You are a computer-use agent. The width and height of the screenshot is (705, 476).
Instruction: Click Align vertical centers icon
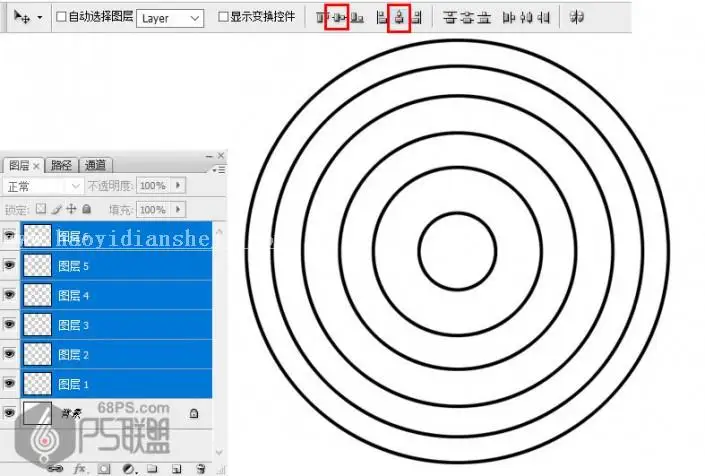click(339, 18)
